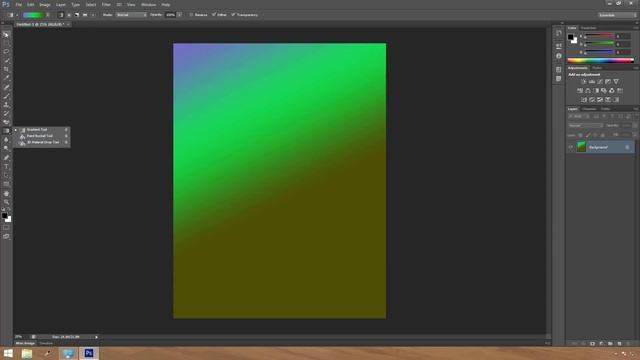Open the Timeline tab
Viewport: 640px width, 360px height.
click(x=46, y=343)
